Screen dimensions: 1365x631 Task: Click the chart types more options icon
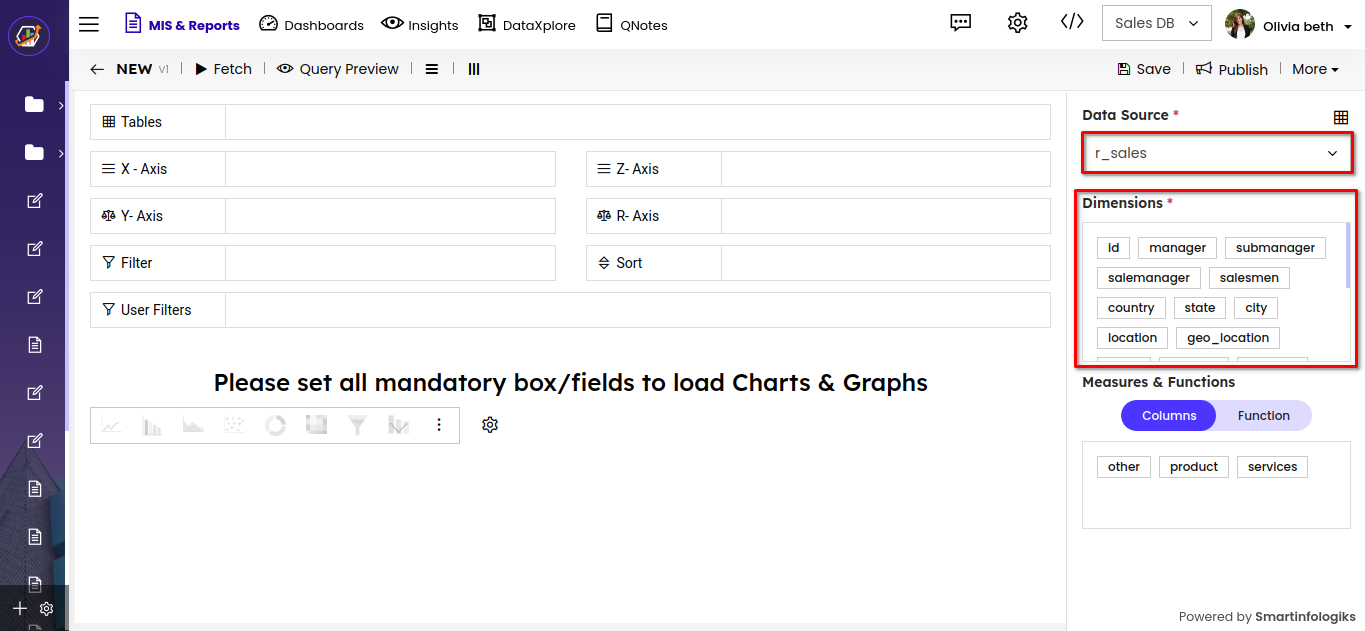(x=438, y=425)
